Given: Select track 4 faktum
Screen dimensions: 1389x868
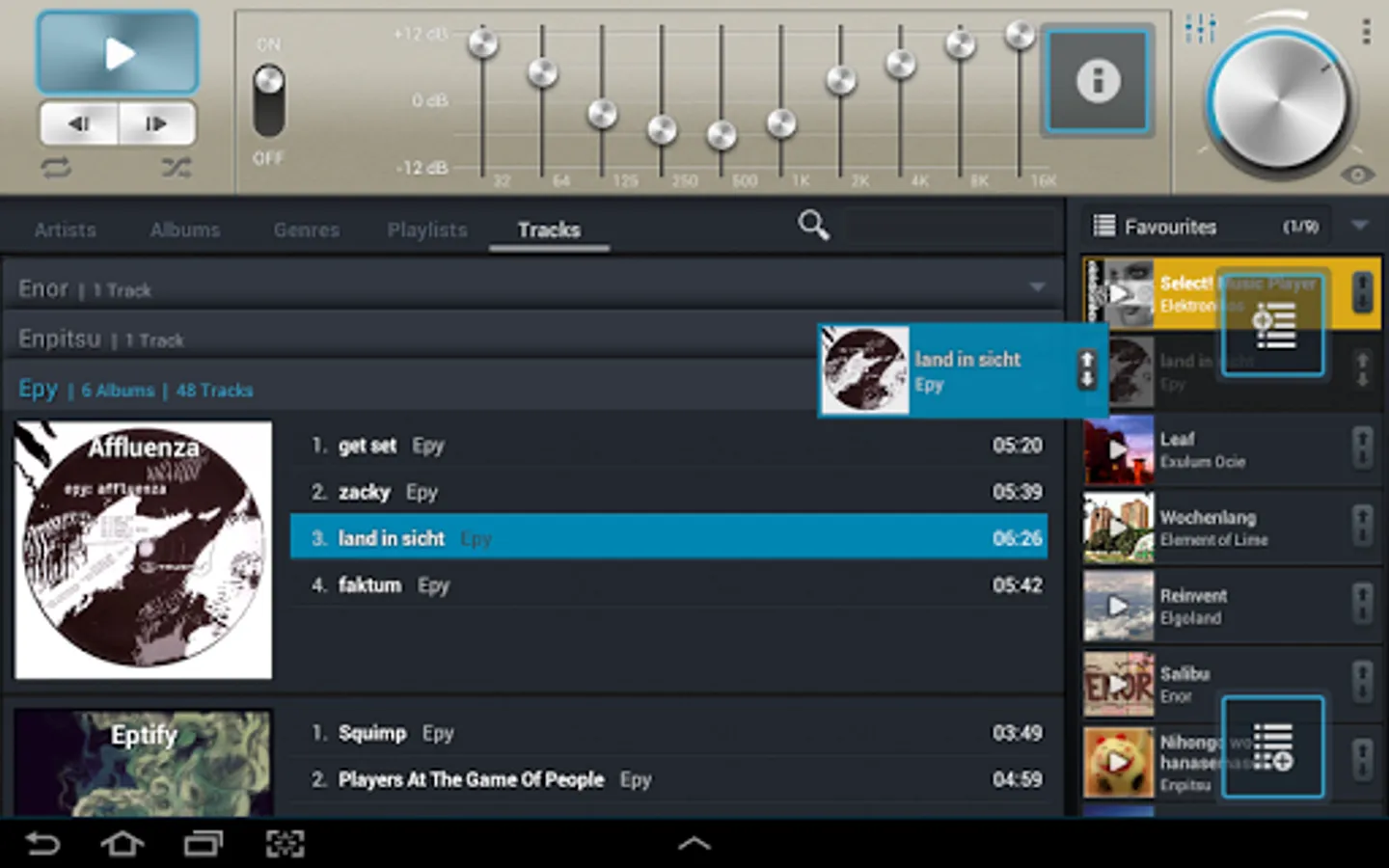Looking at the screenshot, I should pyautogui.click(x=668, y=584).
